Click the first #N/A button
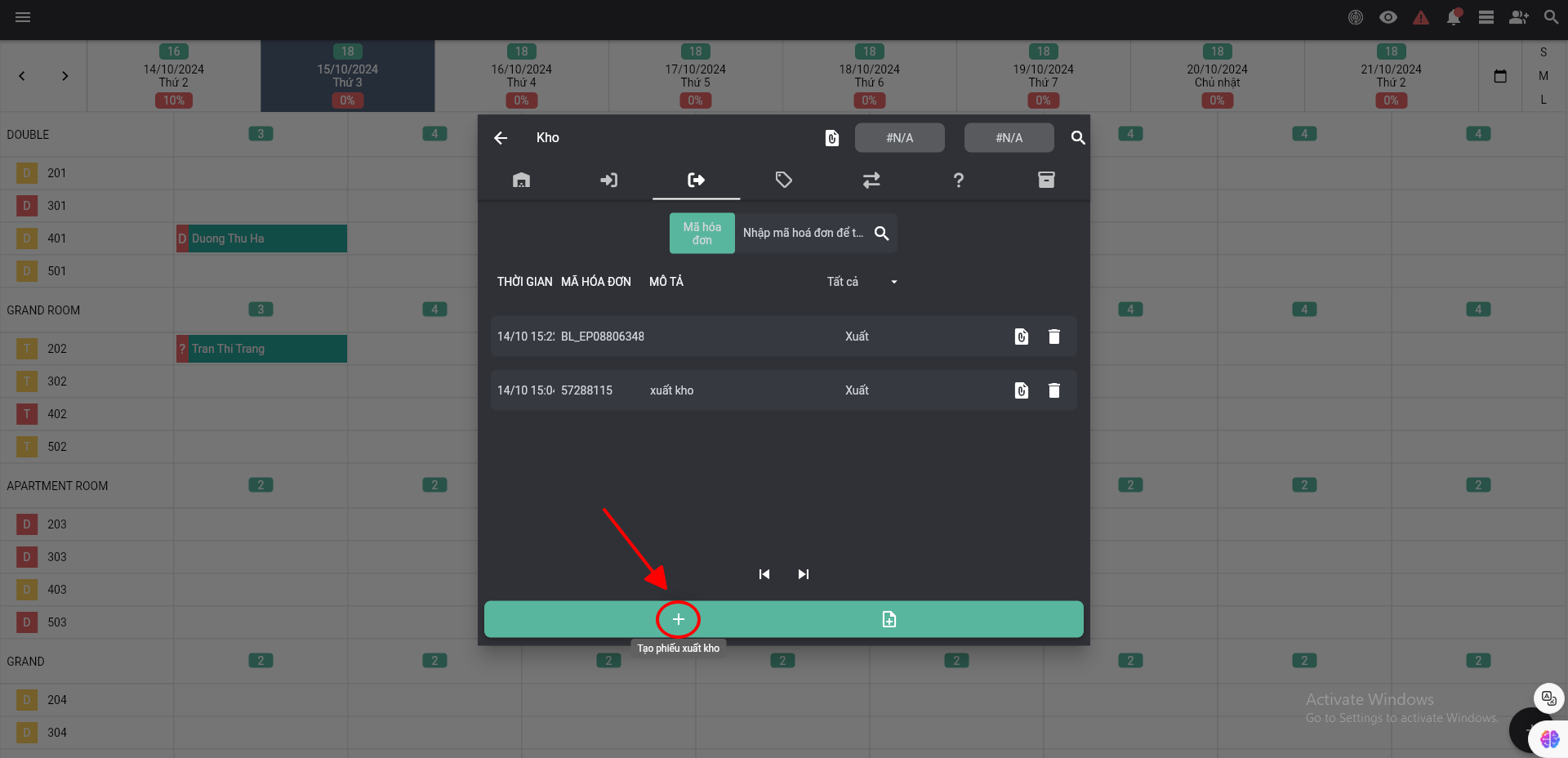Image resolution: width=1568 pixels, height=758 pixels. point(900,138)
